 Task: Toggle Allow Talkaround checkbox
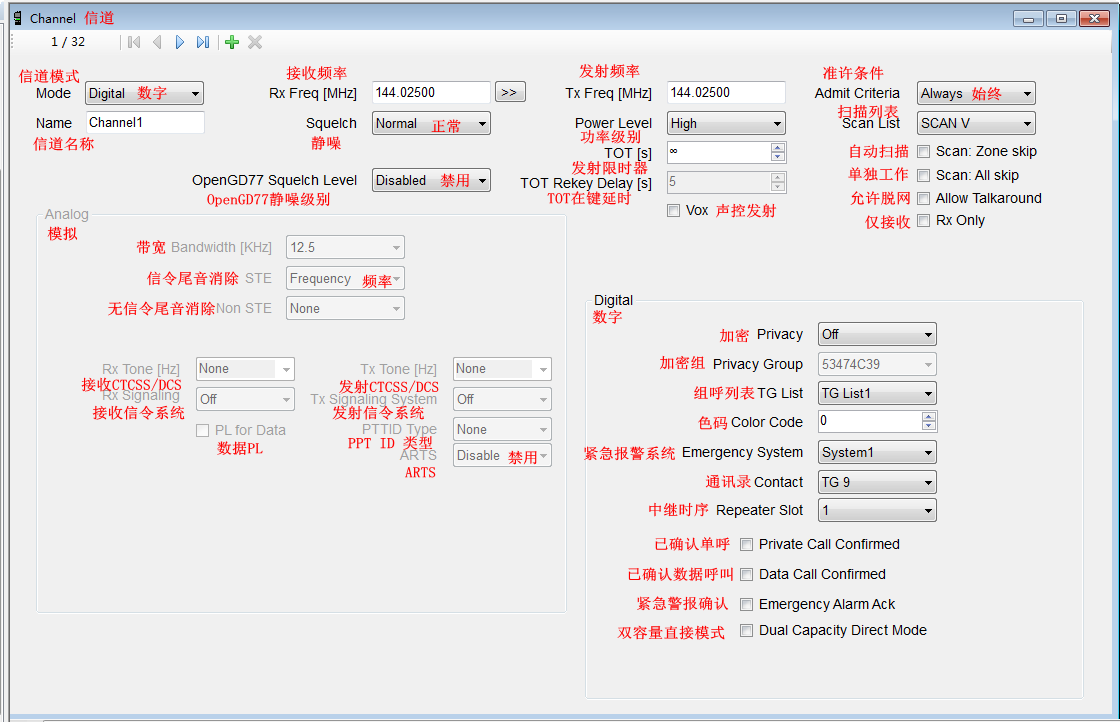coord(924,198)
